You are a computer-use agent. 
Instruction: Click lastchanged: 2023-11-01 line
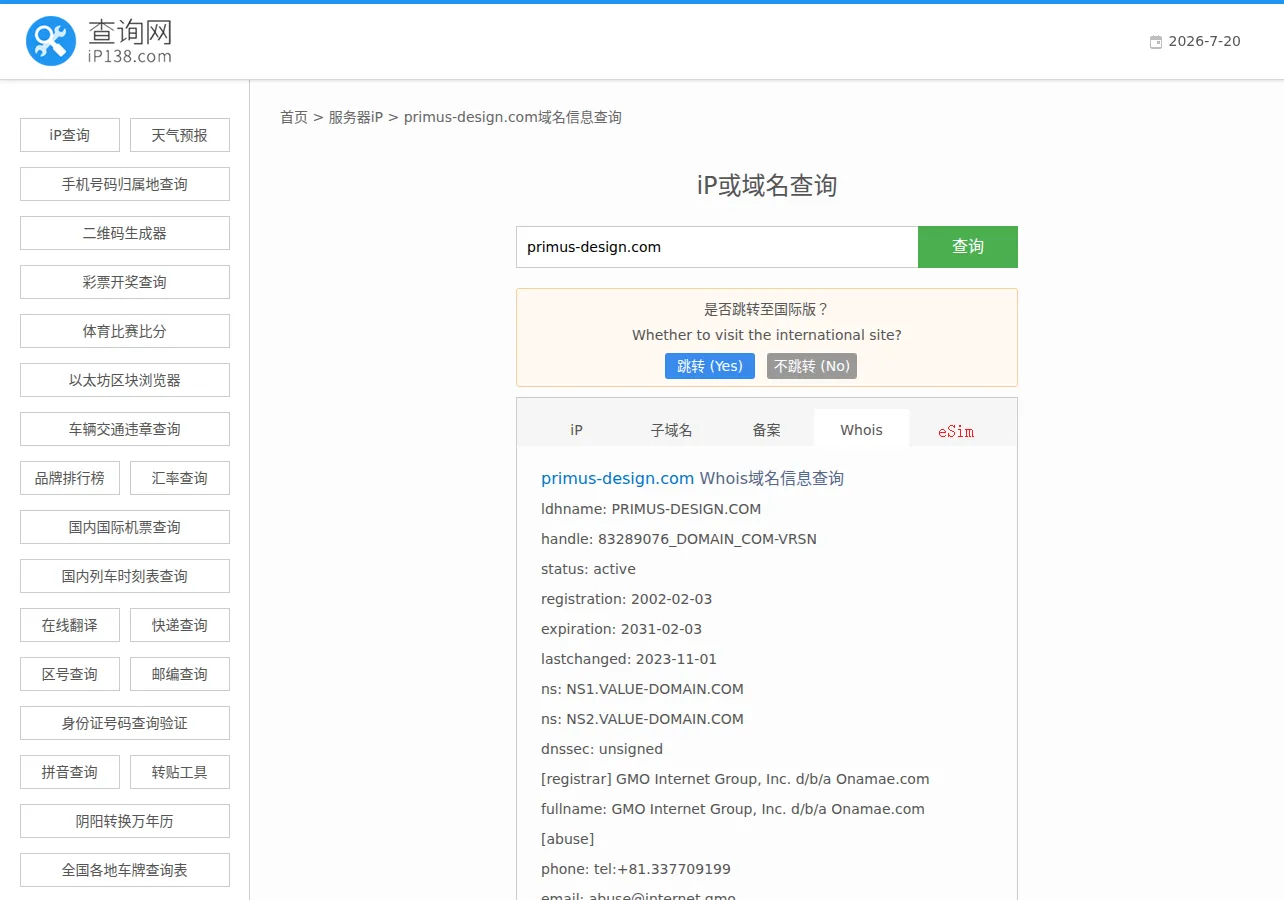(x=629, y=659)
